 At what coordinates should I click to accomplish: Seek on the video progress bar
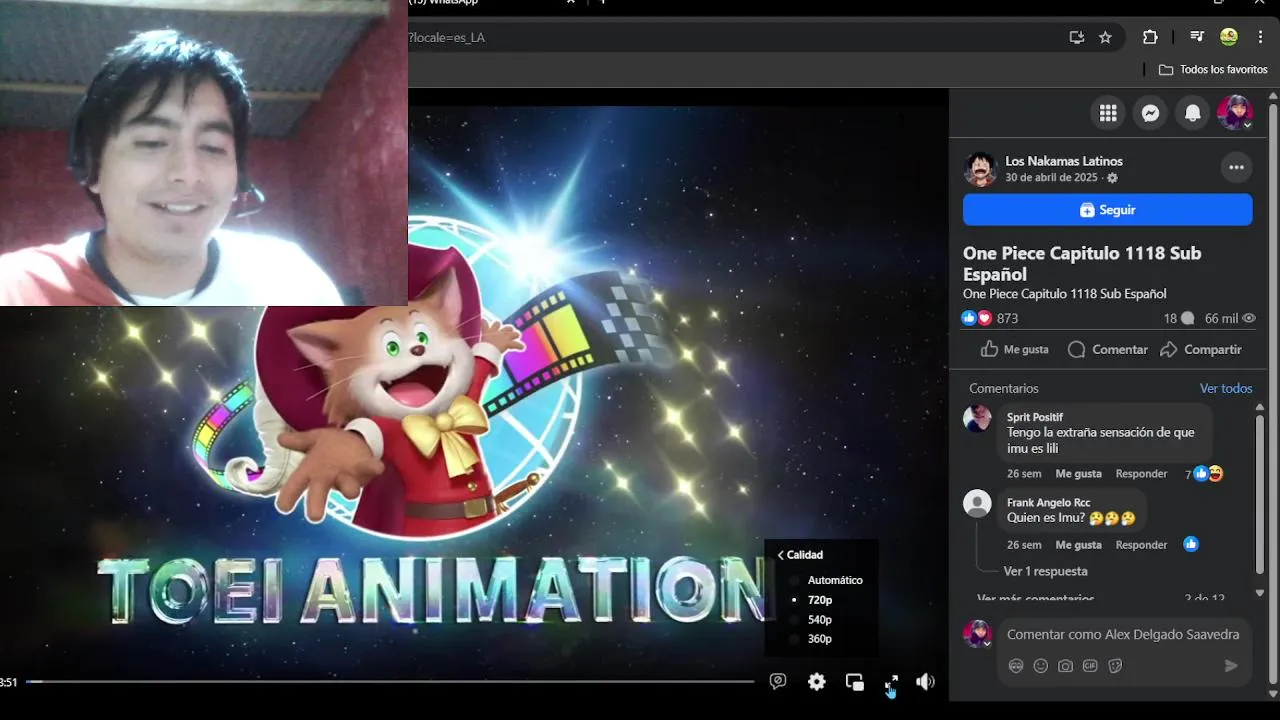tap(390, 682)
